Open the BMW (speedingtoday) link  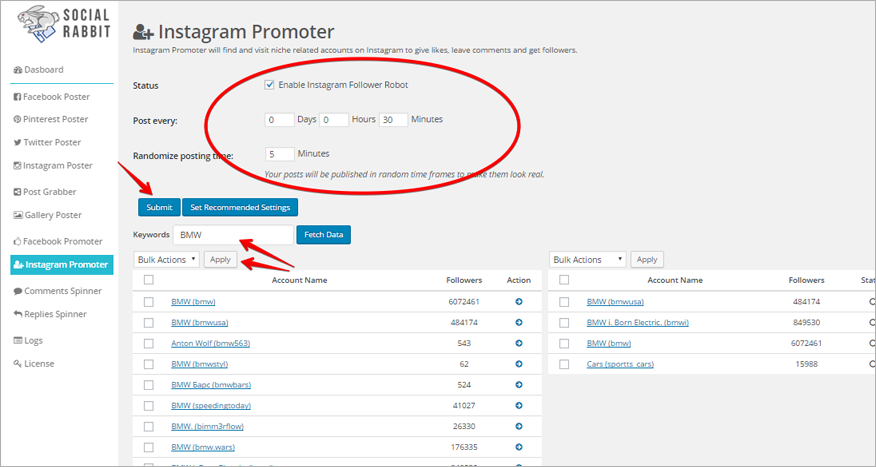[x=211, y=406]
